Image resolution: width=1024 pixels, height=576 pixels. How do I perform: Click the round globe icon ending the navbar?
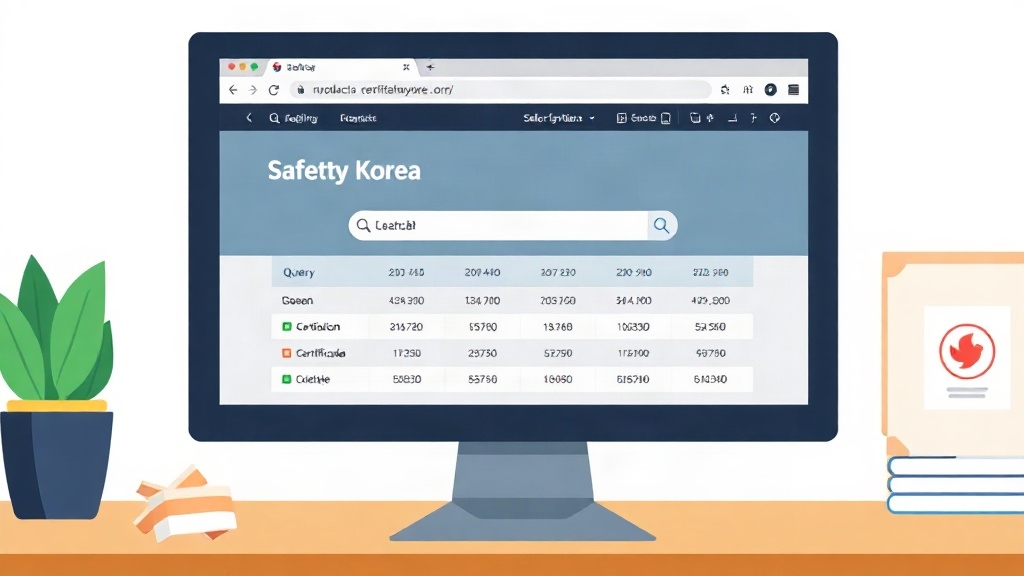(775, 118)
